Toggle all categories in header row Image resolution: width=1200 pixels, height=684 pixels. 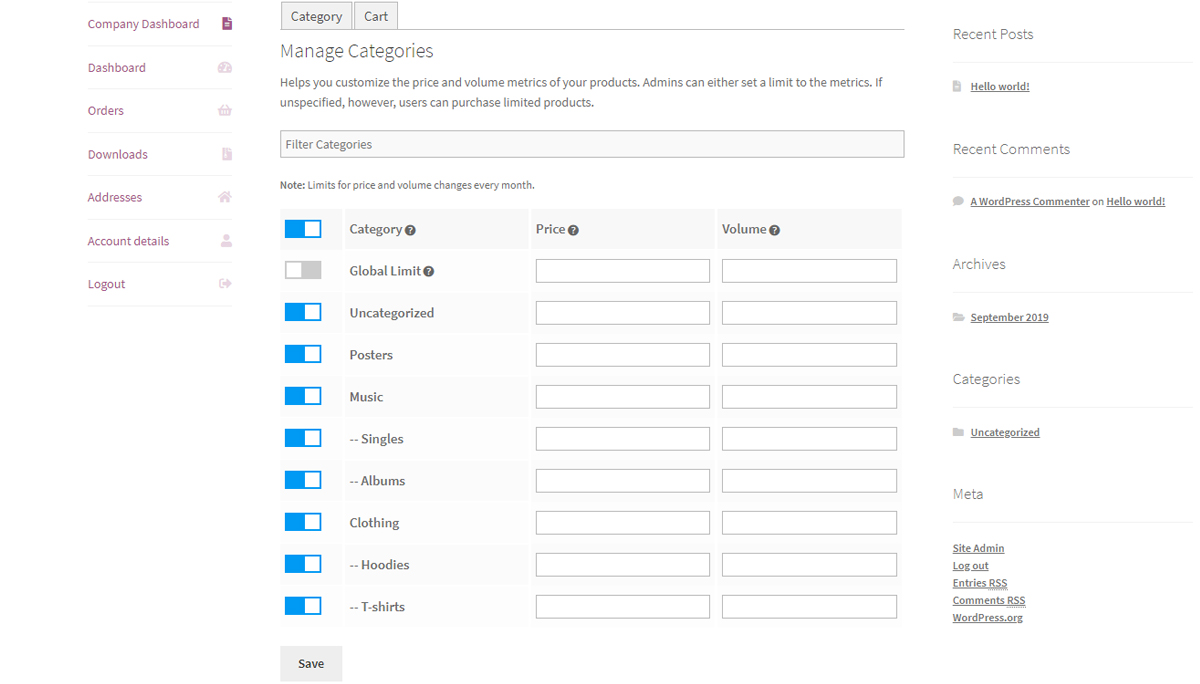(303, 229)
